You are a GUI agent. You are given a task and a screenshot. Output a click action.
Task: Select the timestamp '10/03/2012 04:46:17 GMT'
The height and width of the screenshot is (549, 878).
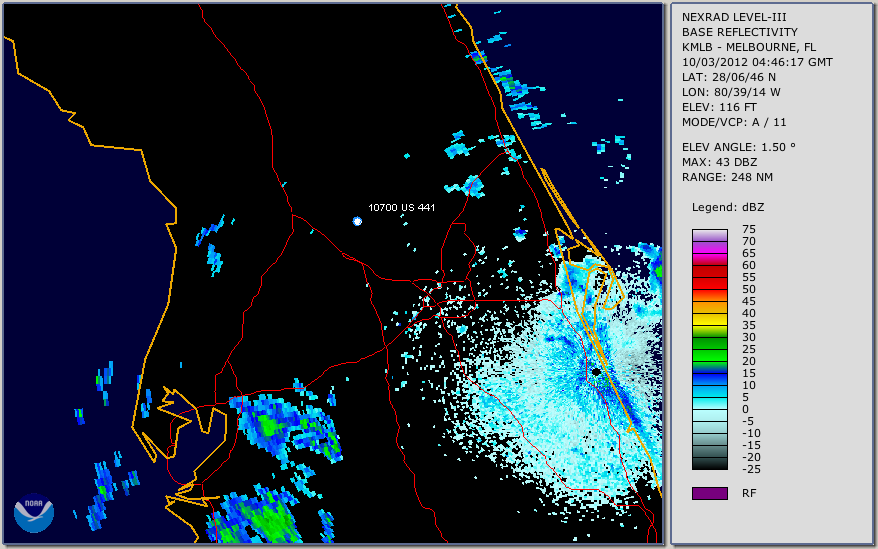click(x=757, y=62)
